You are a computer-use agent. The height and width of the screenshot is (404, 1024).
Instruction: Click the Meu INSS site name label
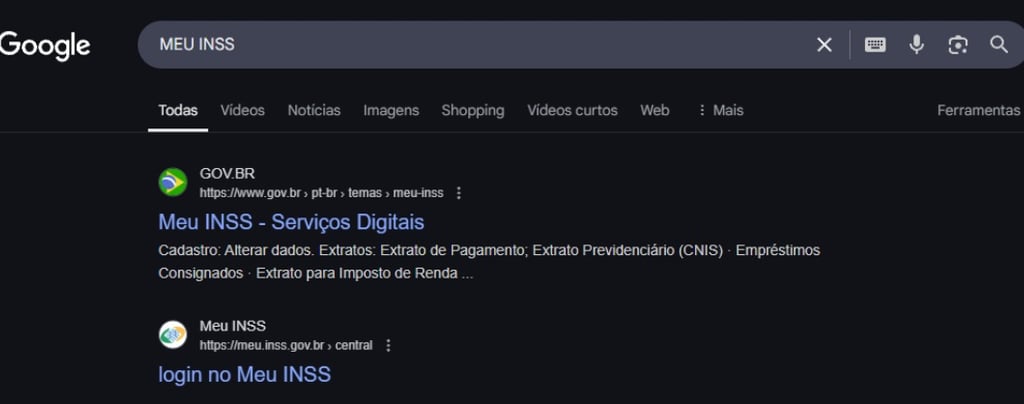pyautogui.click(x=232, y=326)
